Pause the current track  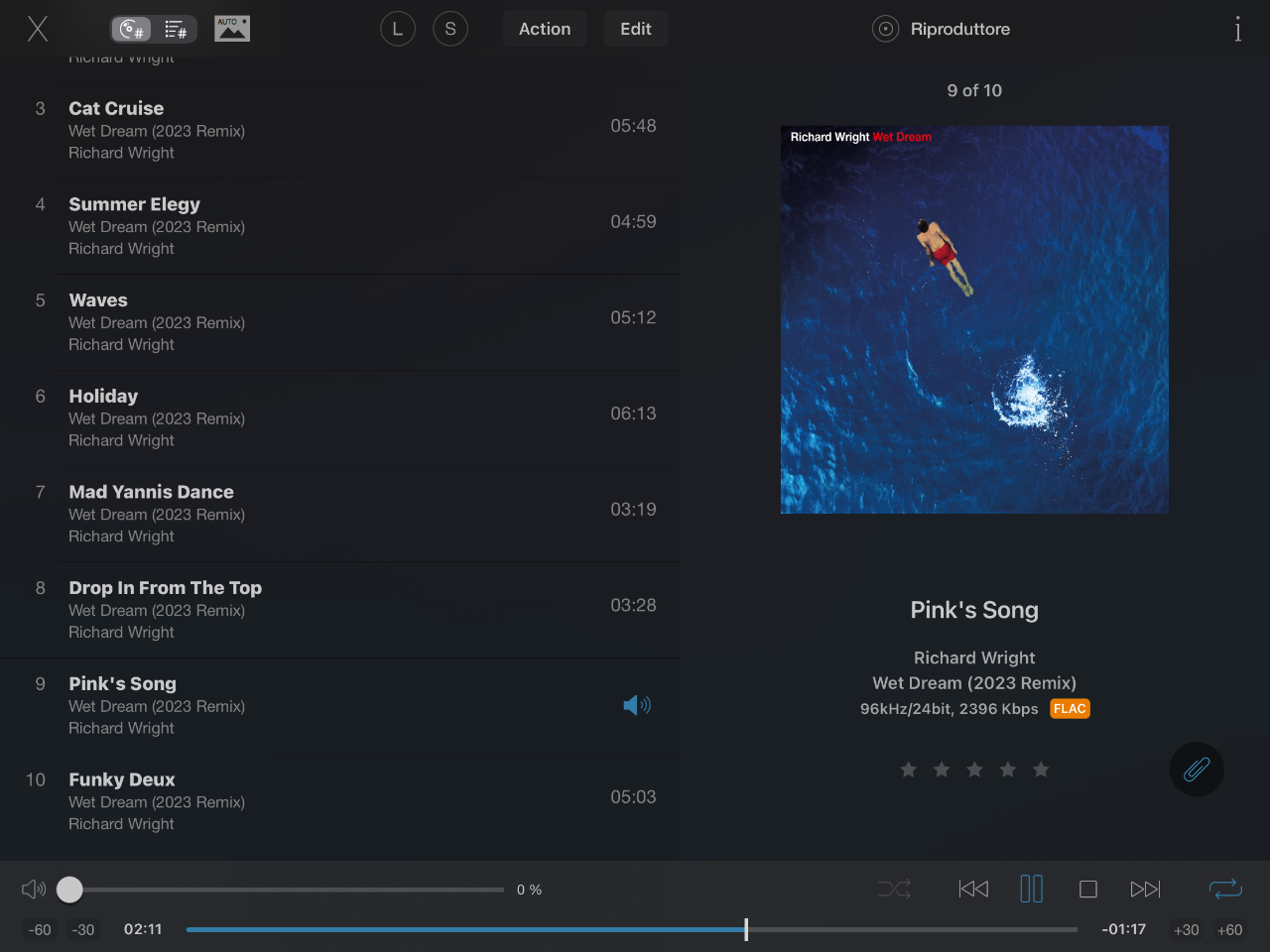(x=1032, y=889)
